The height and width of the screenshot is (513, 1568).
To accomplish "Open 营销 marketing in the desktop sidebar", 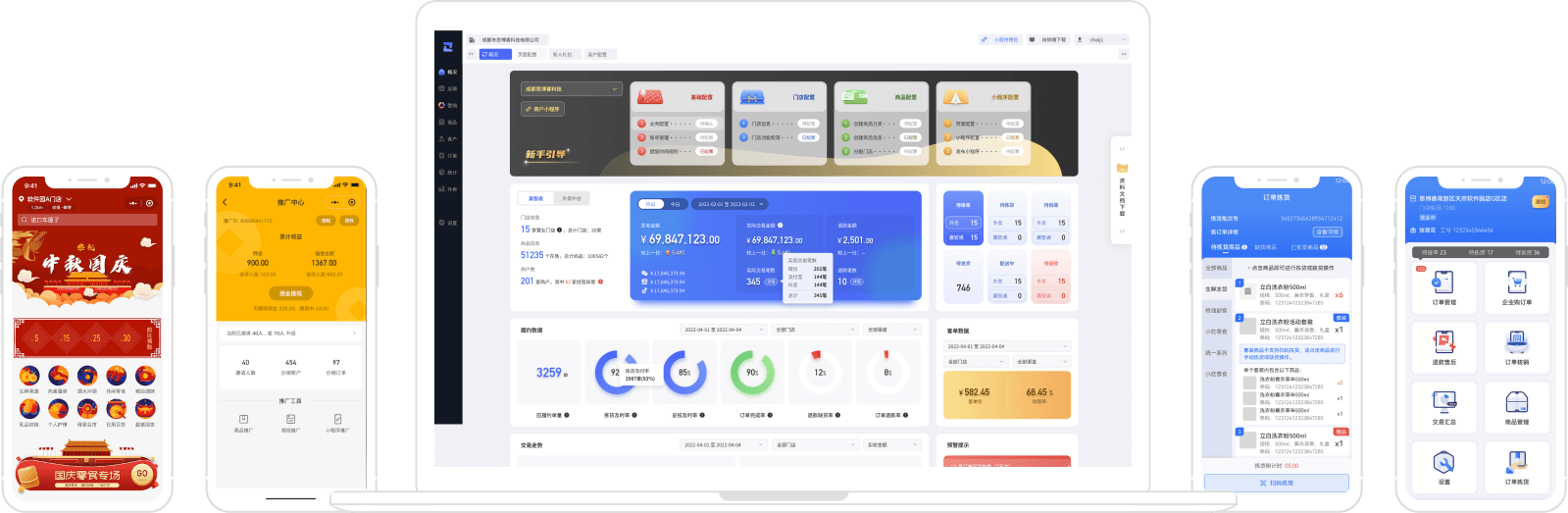I will pyautogui.click(x=447, y=105).
